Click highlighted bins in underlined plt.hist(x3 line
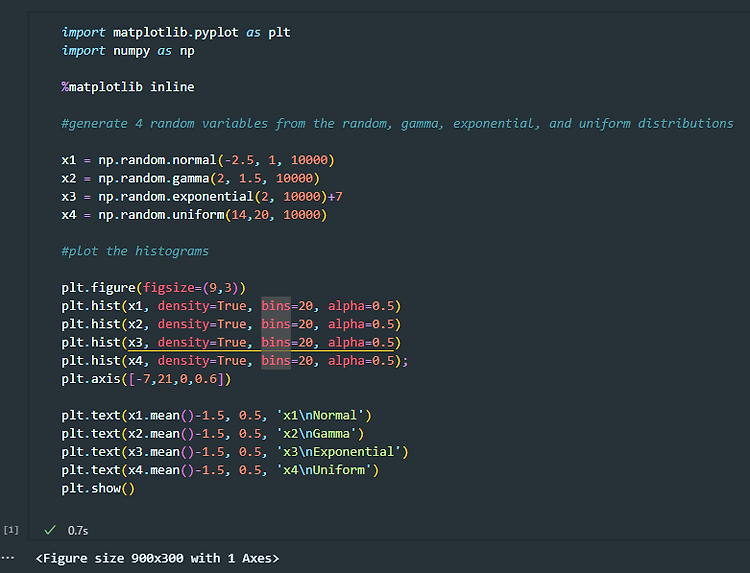 point(276,342)
